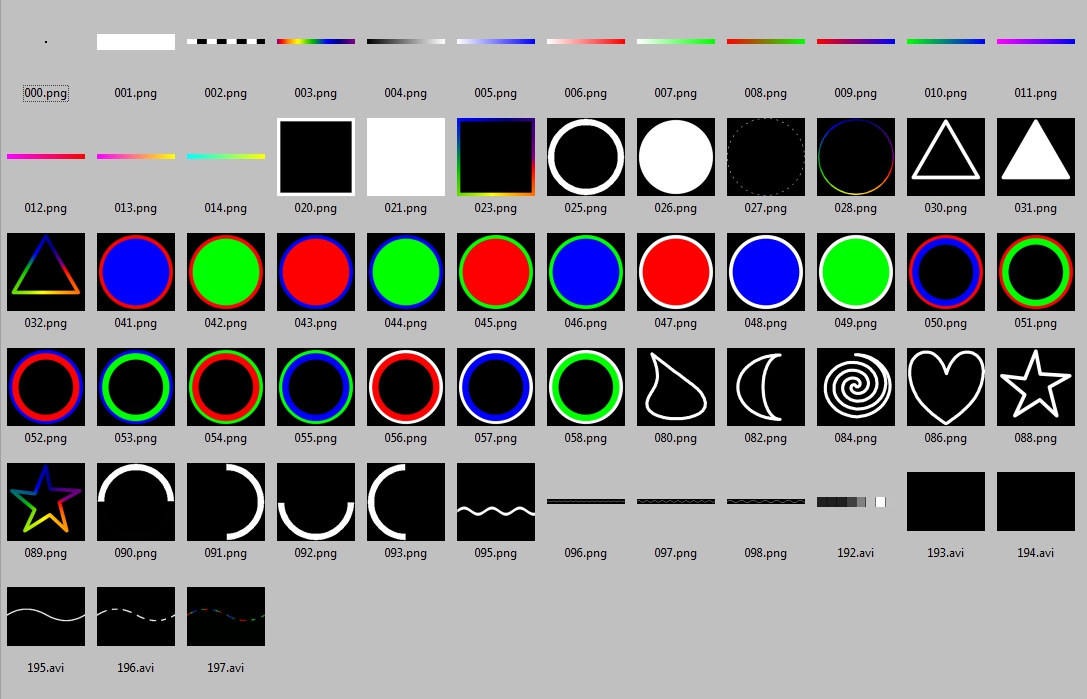Select blue circle with red ring 041.png
This screenshot has width=1087, height=699.
pyautogui.click(x=136, y=272)
